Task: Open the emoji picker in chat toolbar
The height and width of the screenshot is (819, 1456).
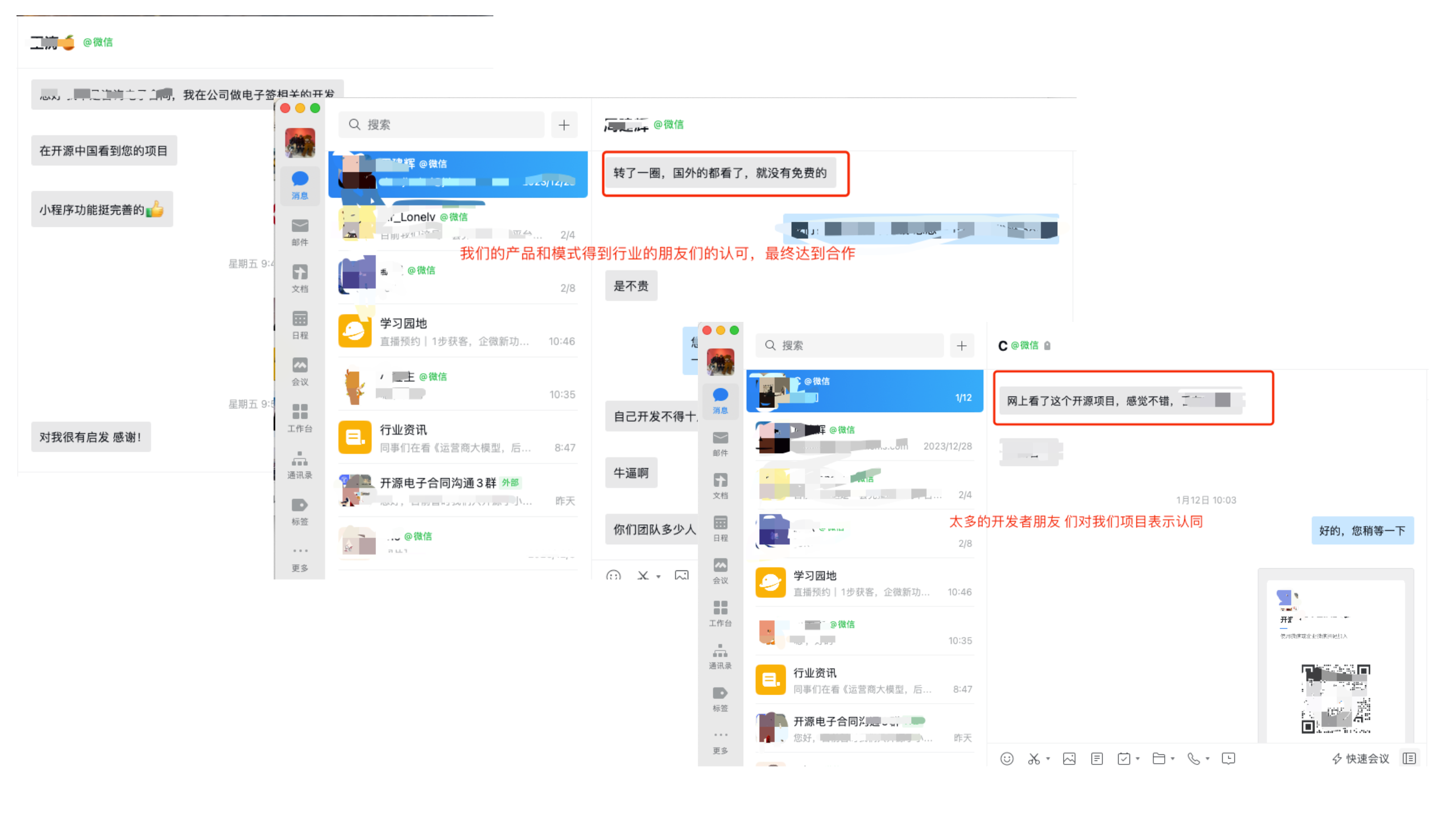Action: pyautogui.click(x=1006, y=758)
